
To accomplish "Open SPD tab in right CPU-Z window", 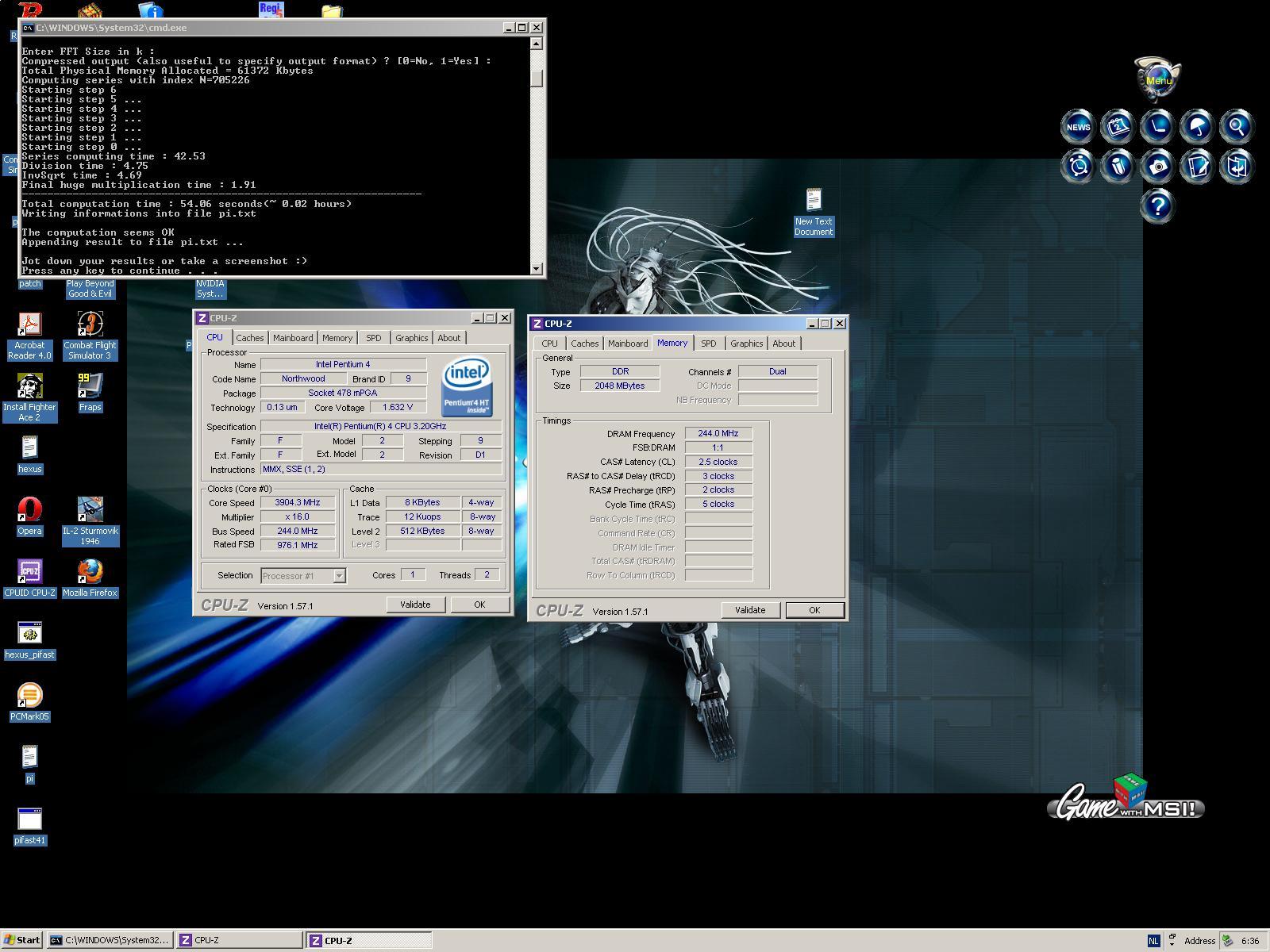I will [x=708, y=344].
